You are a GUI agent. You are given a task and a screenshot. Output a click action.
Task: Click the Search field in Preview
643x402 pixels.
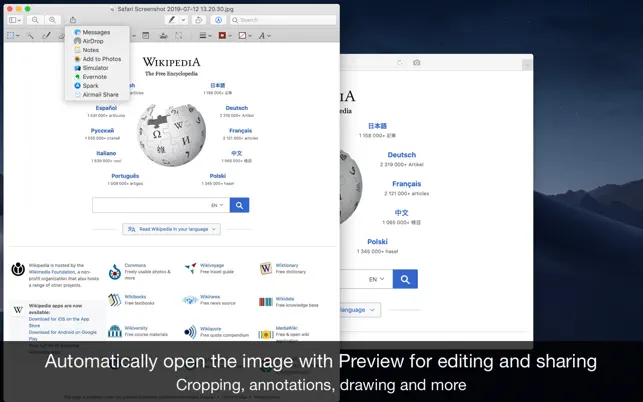[x=283, y=20]
